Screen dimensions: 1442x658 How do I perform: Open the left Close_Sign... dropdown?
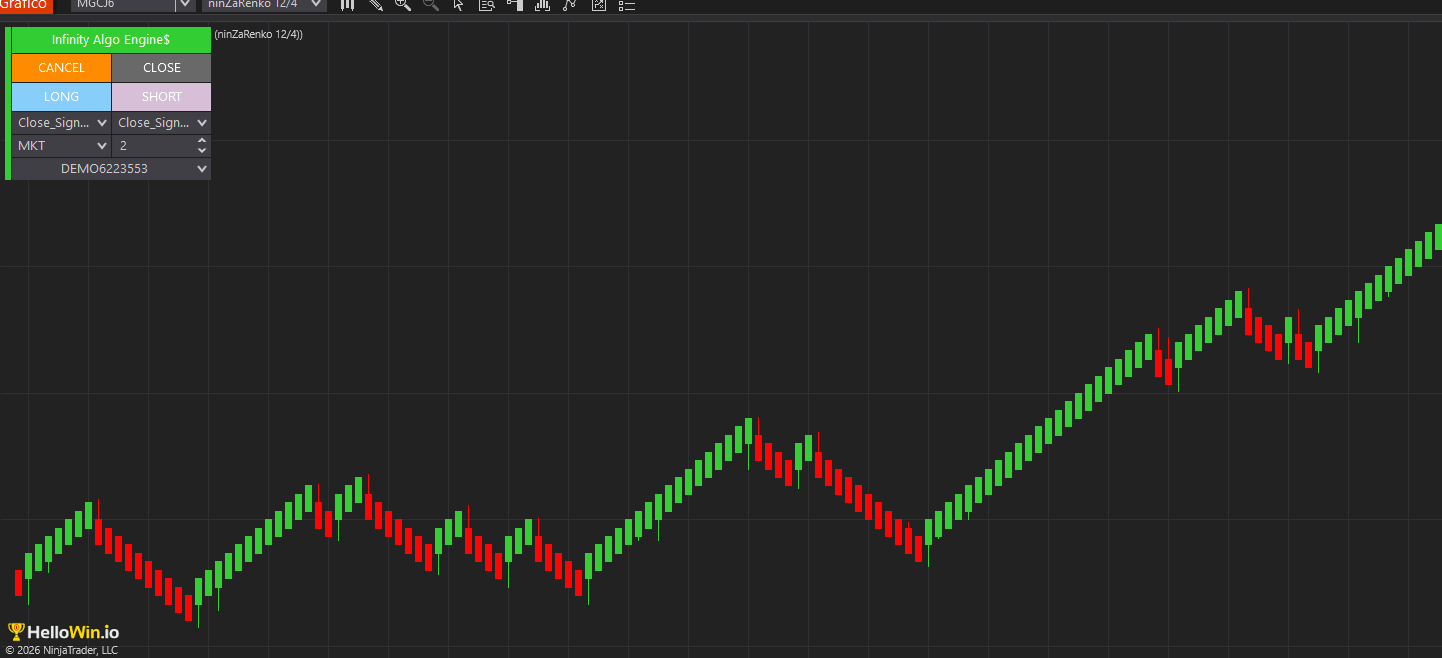click(x=61, y=123)
